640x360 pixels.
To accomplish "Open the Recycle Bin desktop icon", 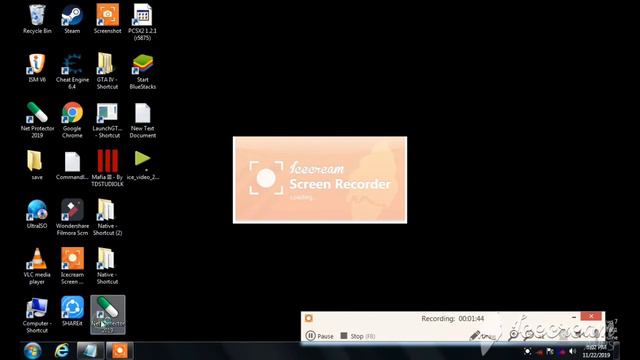I will [x=37, y=19].
